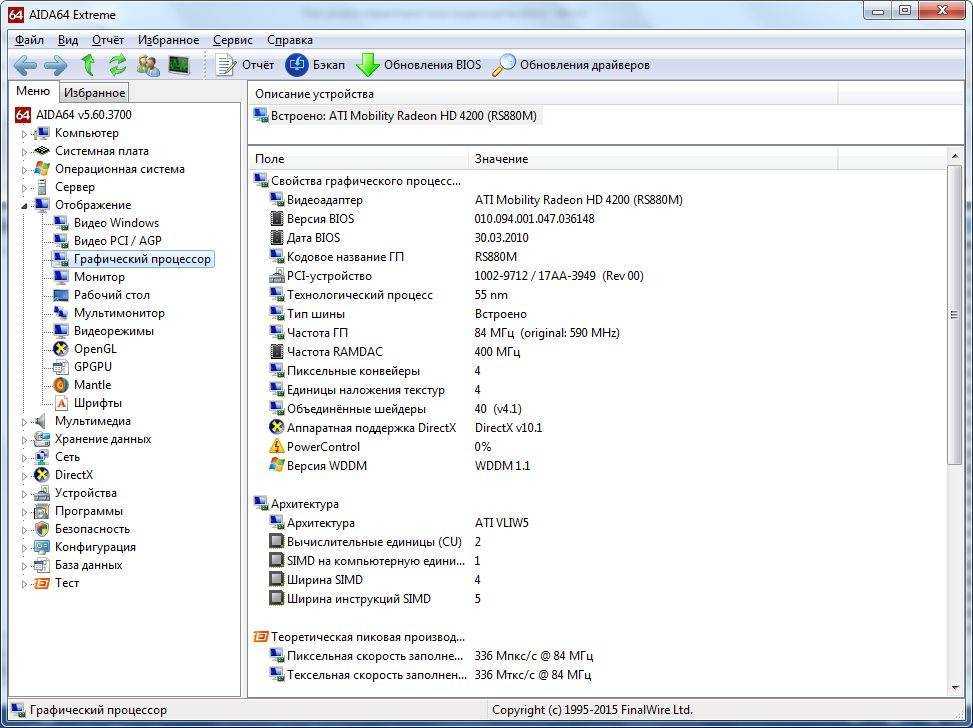Switch to the Избранное tab in sidebar
973x728 pixels.
95,92
